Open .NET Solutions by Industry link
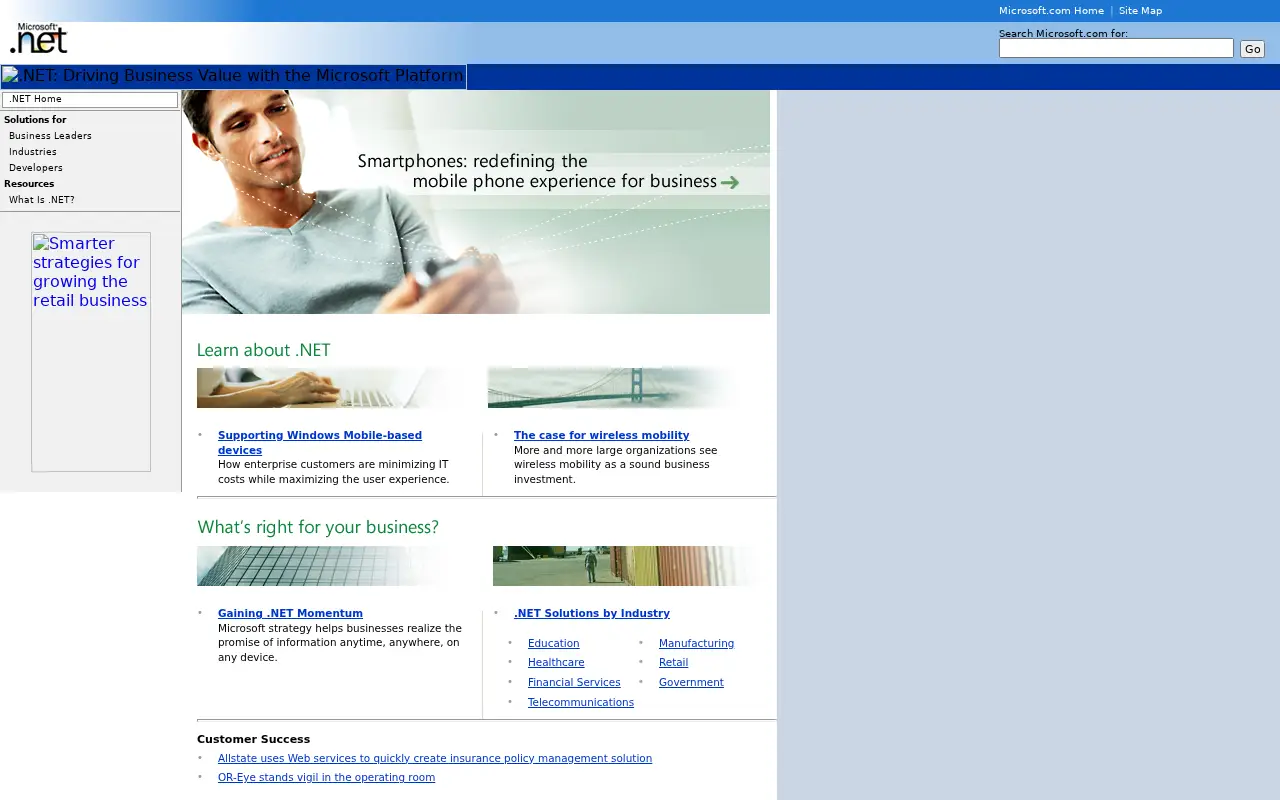This screenshot has width=1280, height=800. tap(592, 613)
